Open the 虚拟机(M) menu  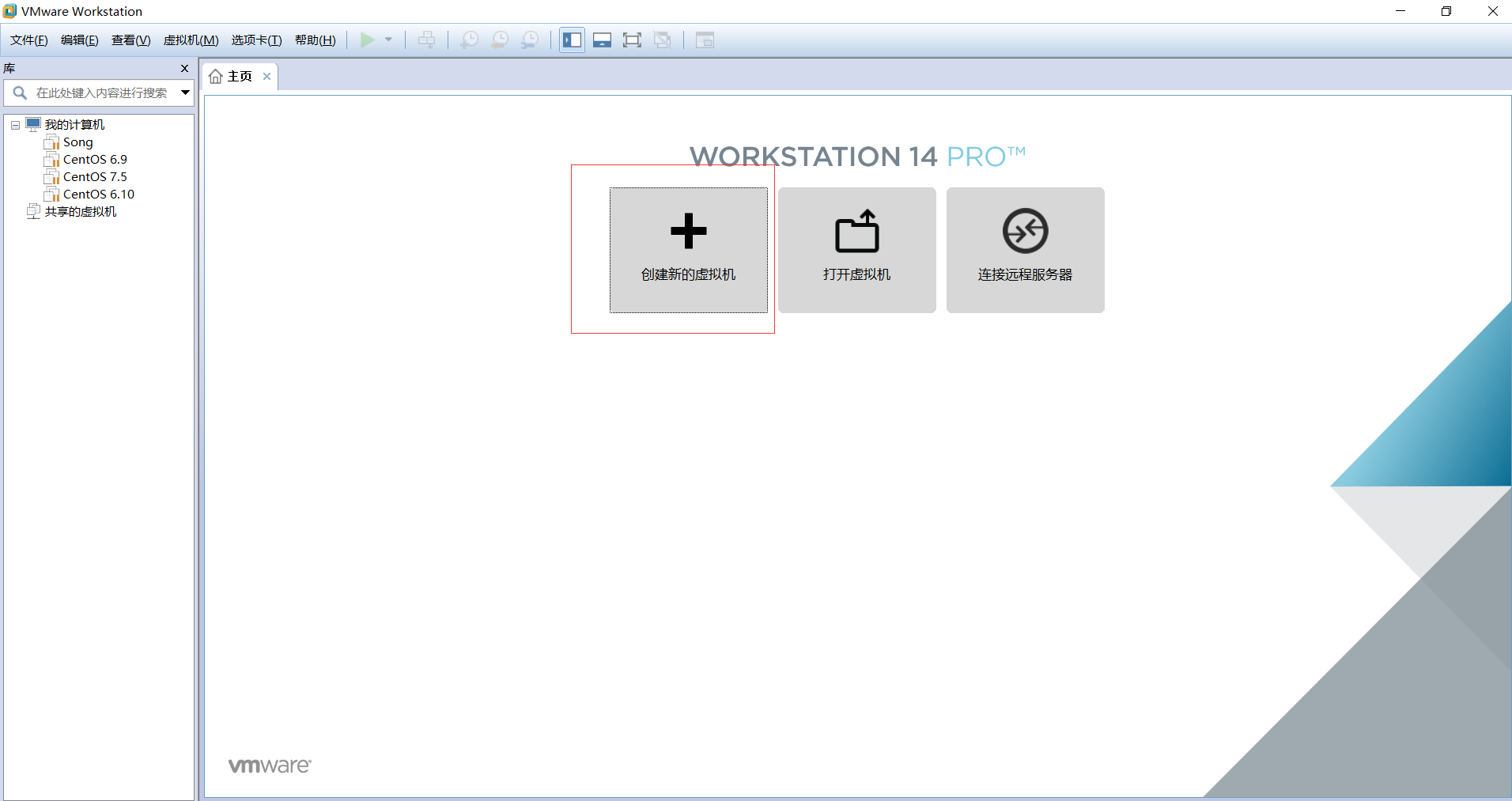191,40
